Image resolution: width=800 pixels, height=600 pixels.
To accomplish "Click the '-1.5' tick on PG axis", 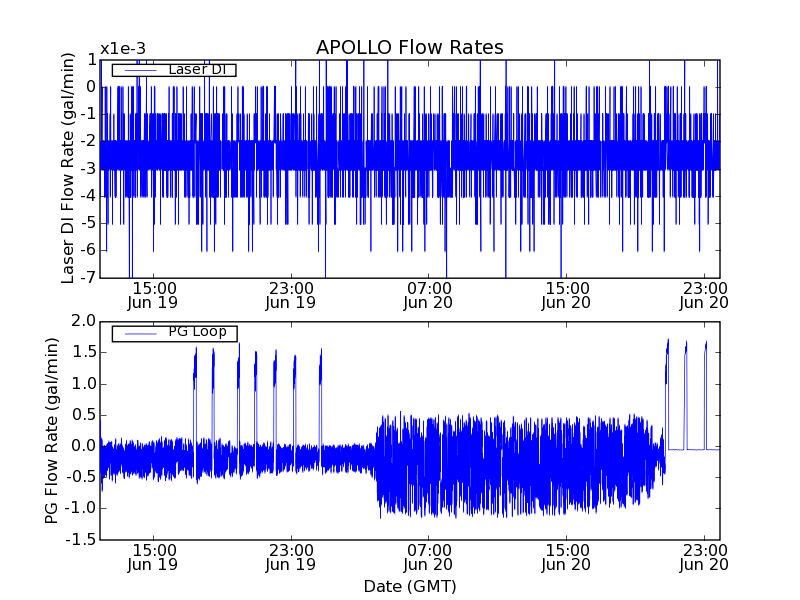I will 81,539.
